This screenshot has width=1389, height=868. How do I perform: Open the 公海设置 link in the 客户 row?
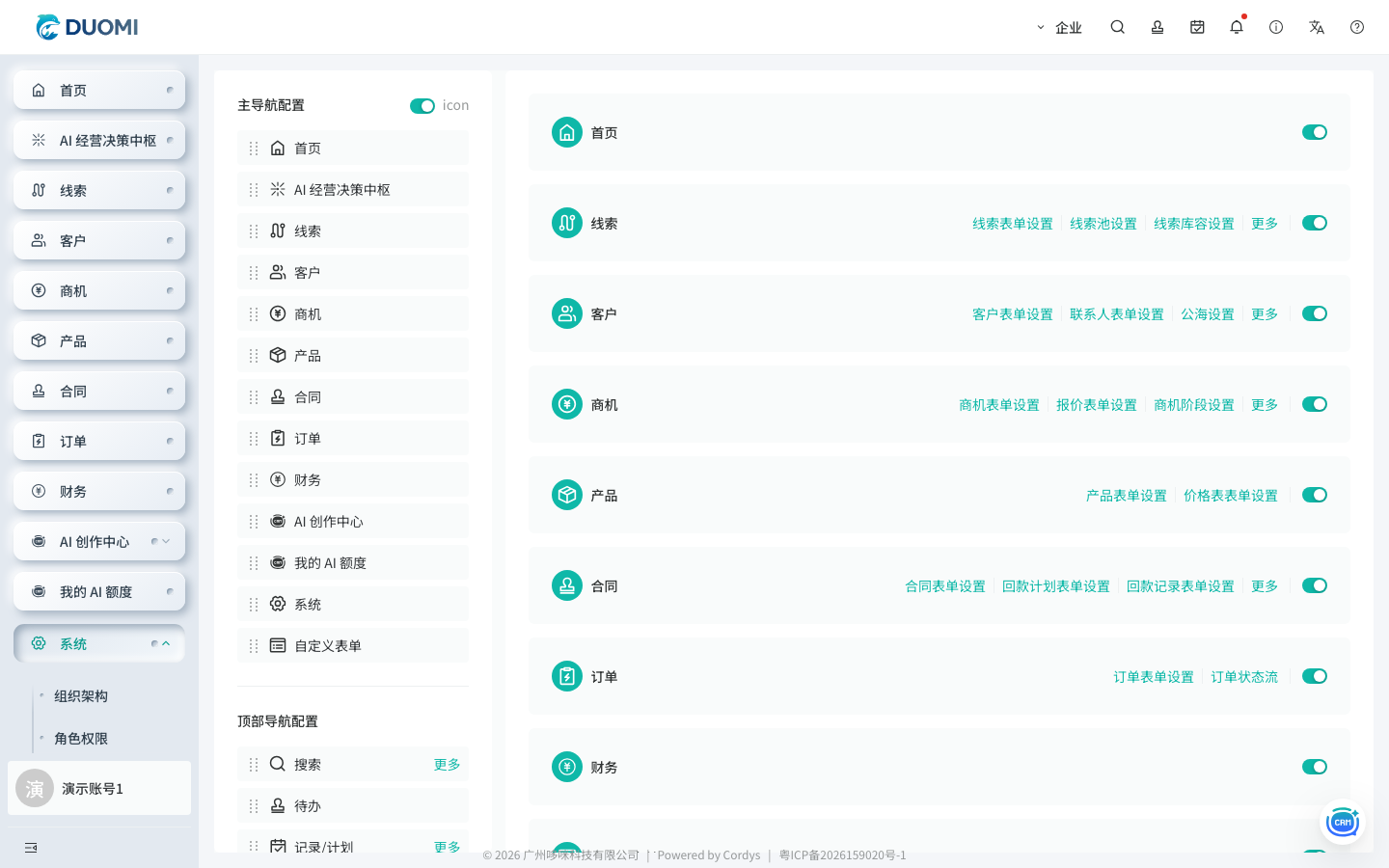coord(1208,314)
